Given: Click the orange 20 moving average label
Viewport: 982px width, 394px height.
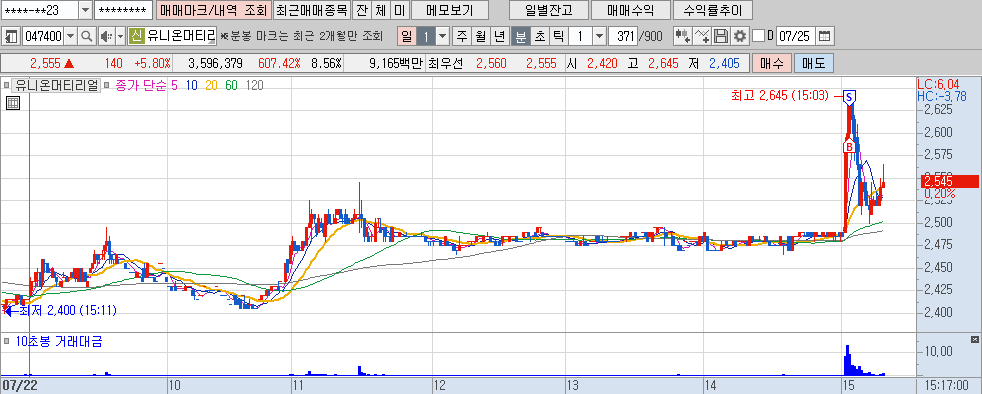Looking at the screenshot, I should (x=212, y=85).
